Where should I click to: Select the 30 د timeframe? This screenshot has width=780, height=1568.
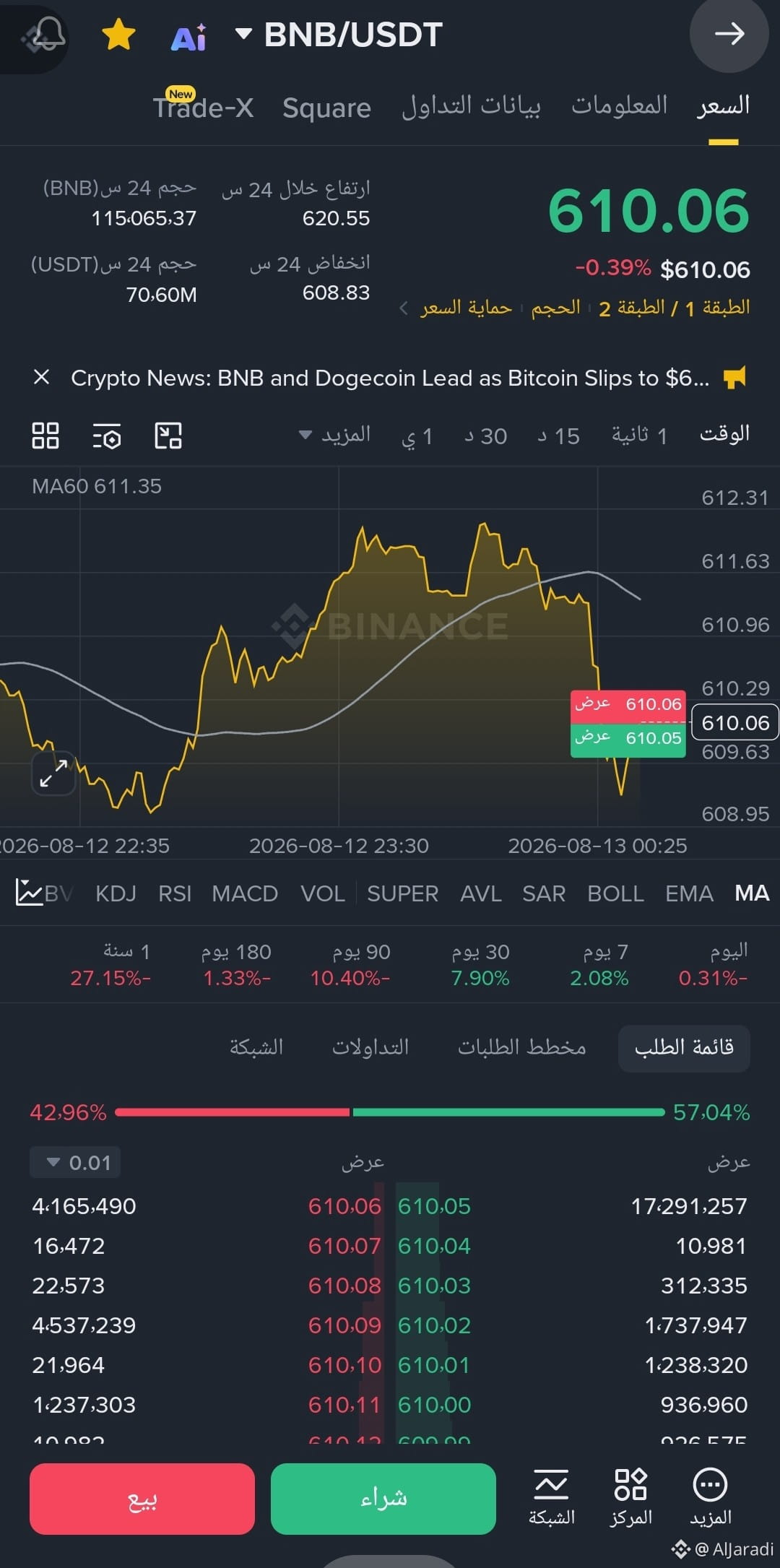tap(485, 436)
